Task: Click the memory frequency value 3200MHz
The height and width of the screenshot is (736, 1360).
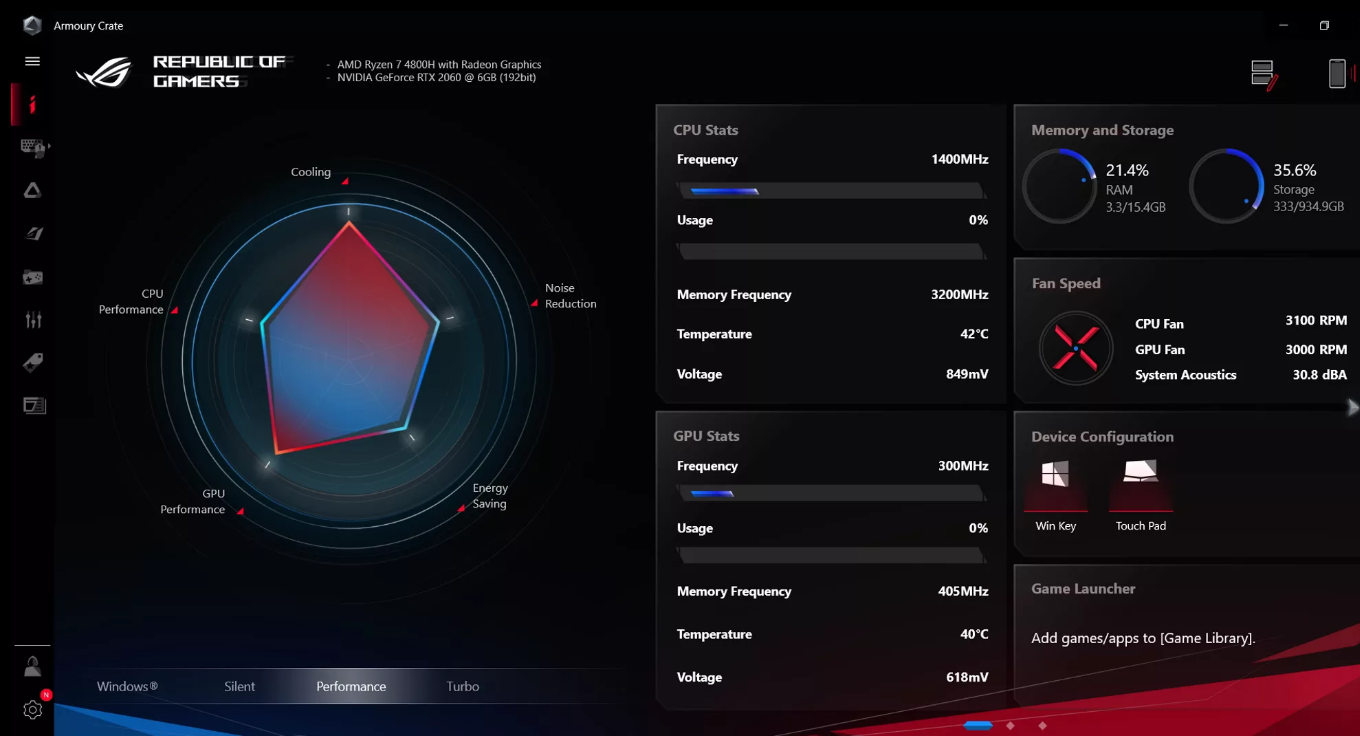Action: click(x=959, y=295)
